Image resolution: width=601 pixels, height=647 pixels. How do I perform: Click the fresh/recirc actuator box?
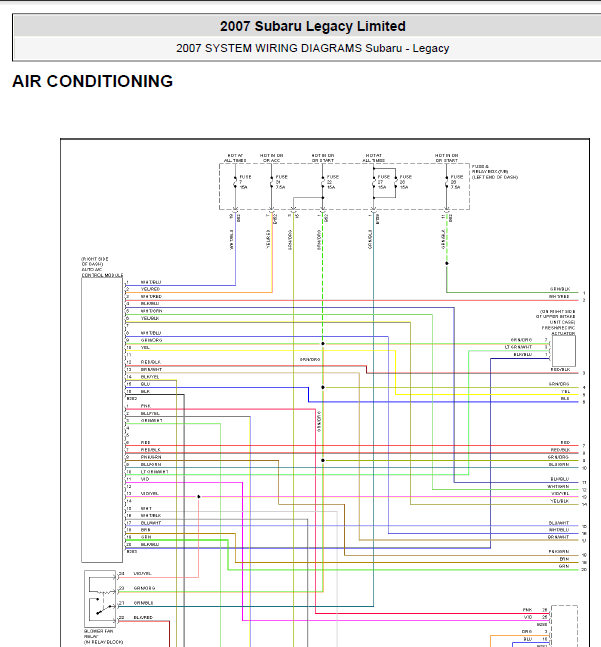(563, 351)
